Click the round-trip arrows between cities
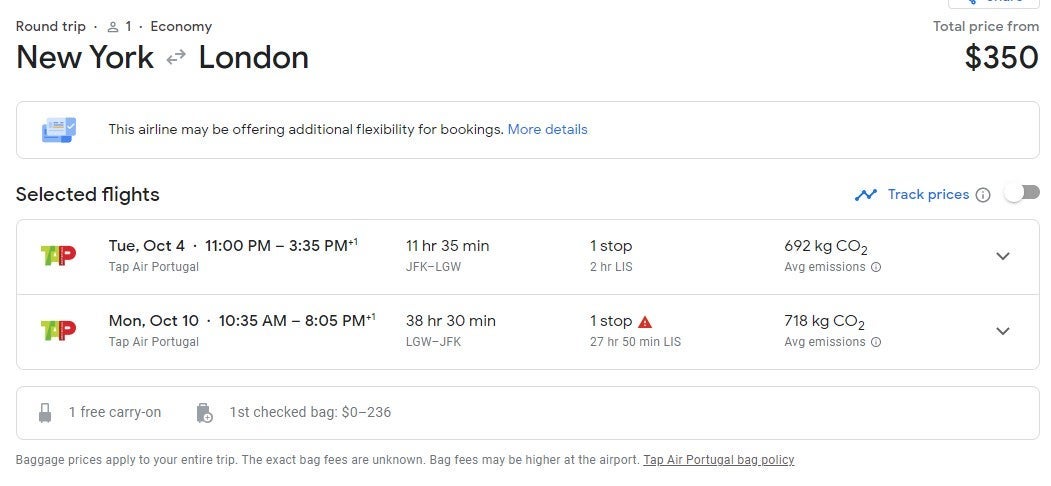Viewport: 1051px width, 486px height. click(176, 58)
